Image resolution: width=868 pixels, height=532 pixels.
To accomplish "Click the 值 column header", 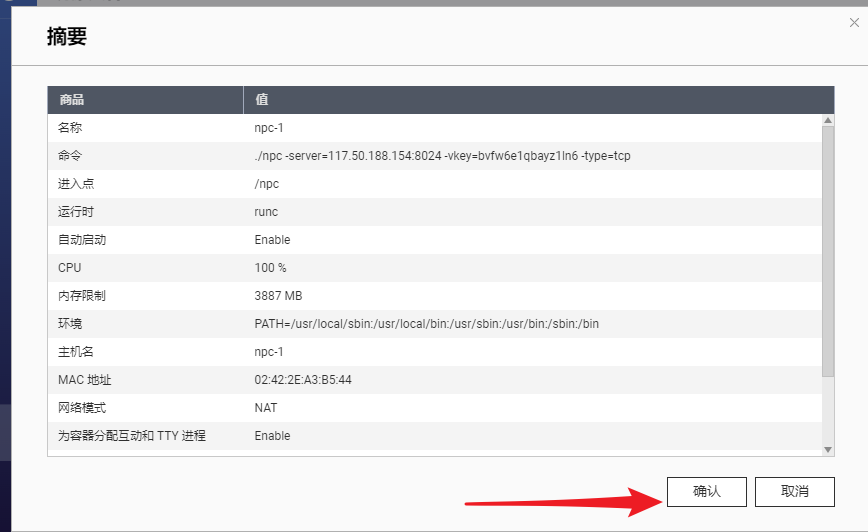I will click(262, 100).
